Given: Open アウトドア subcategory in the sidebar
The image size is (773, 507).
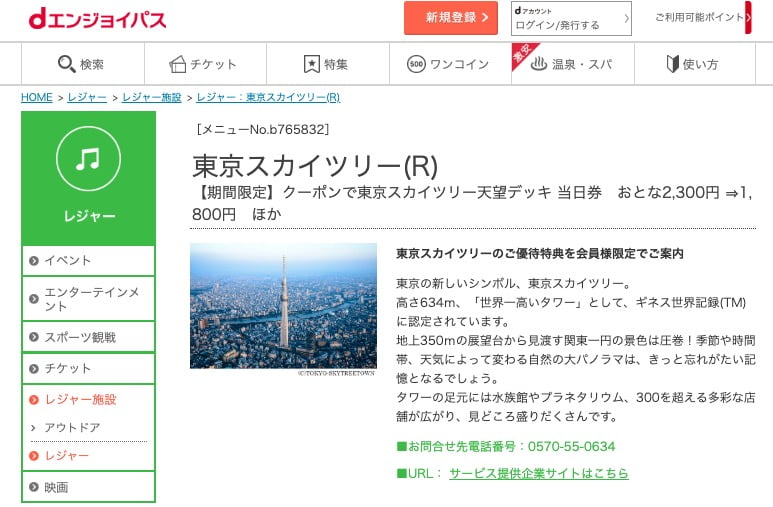Looking at the screenshot, I should [x=72, y=427].
